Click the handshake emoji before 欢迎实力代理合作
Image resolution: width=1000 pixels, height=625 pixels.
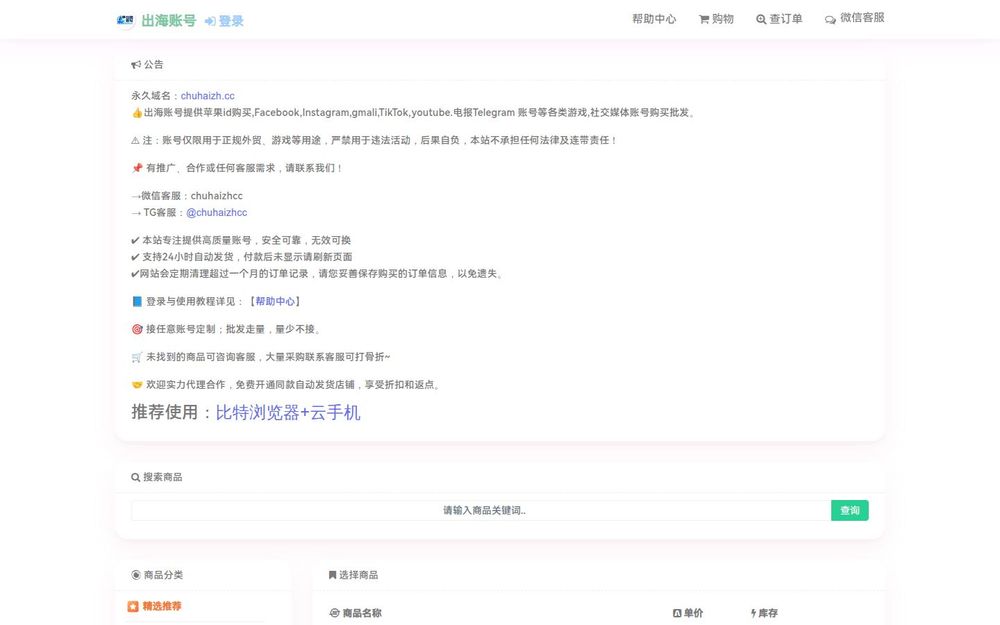coord(136,385)
